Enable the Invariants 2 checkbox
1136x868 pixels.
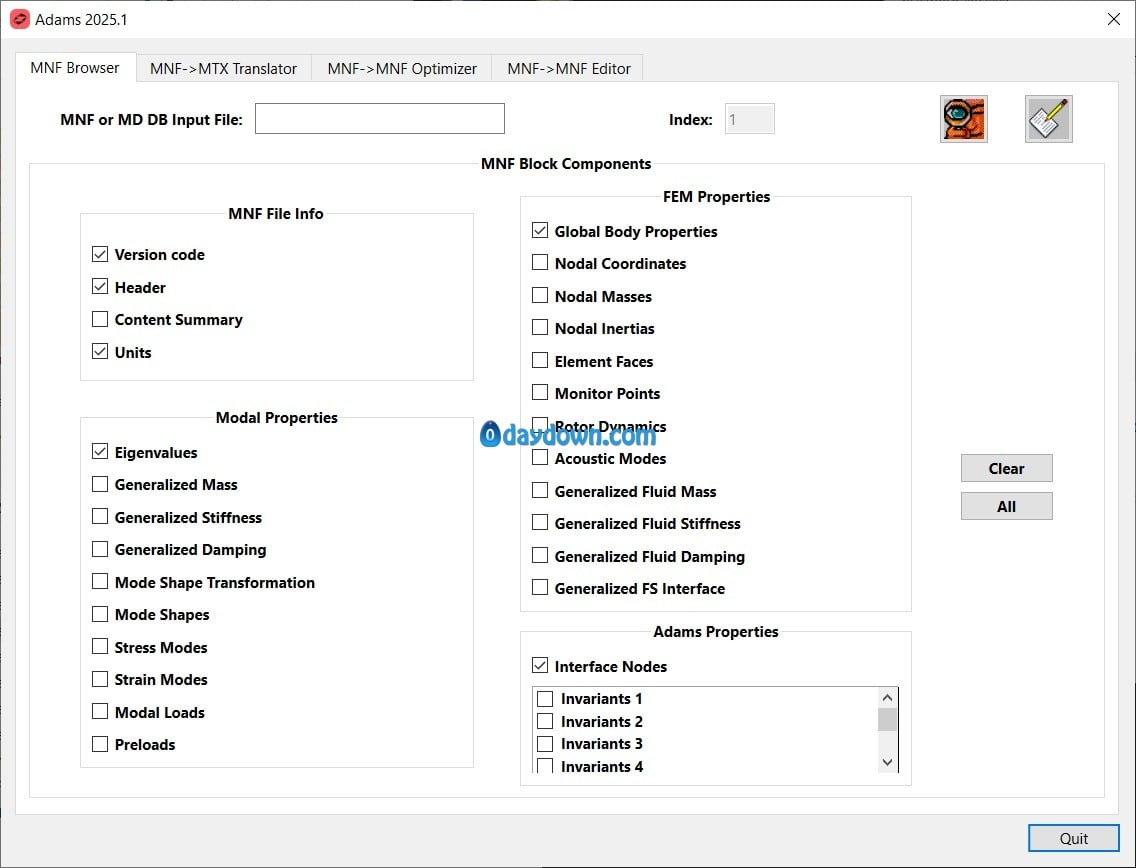point(545,721)
